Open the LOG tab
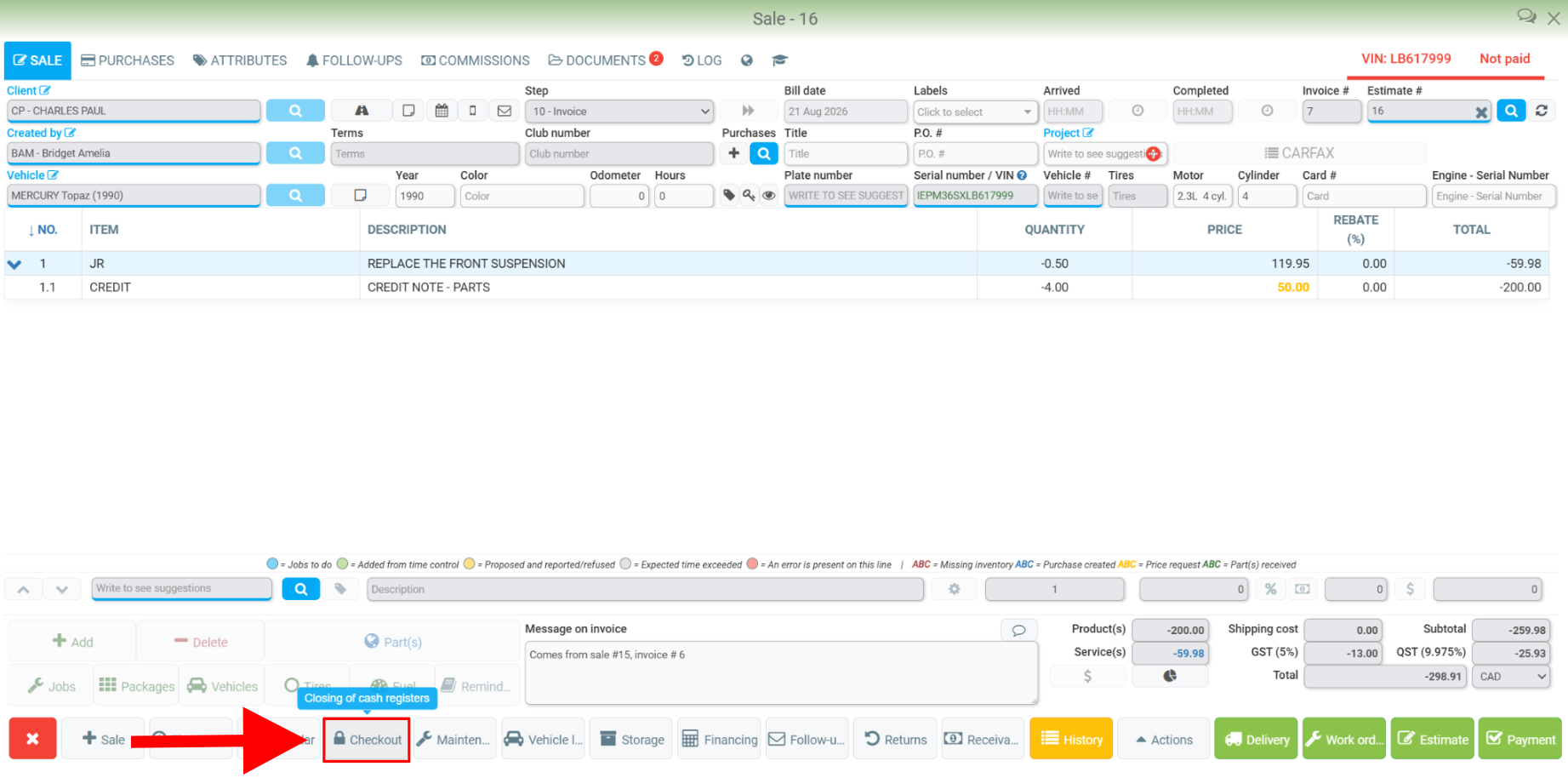 [x=702, y=60]
